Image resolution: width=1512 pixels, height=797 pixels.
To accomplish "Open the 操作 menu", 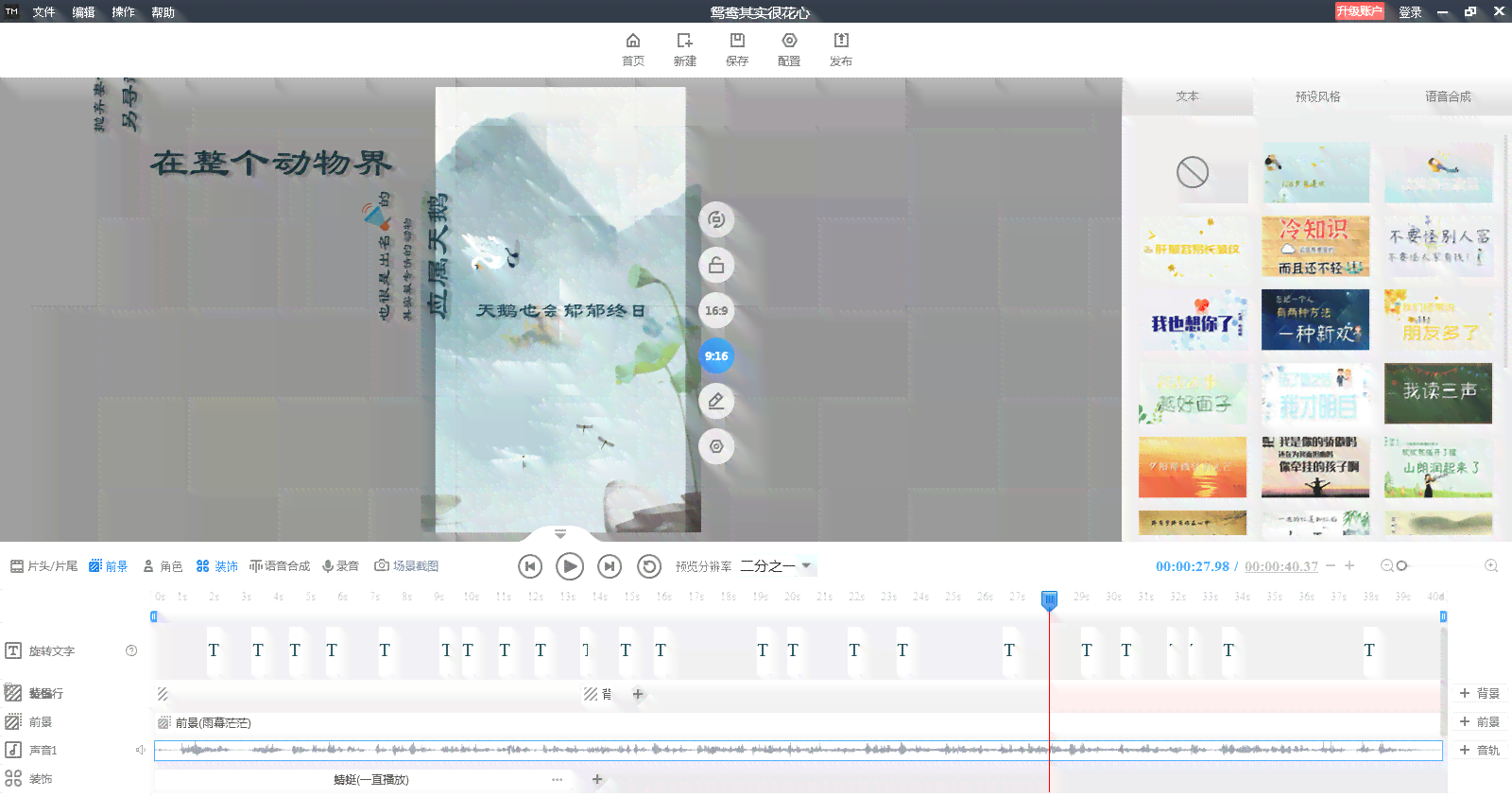I will 123,12.
